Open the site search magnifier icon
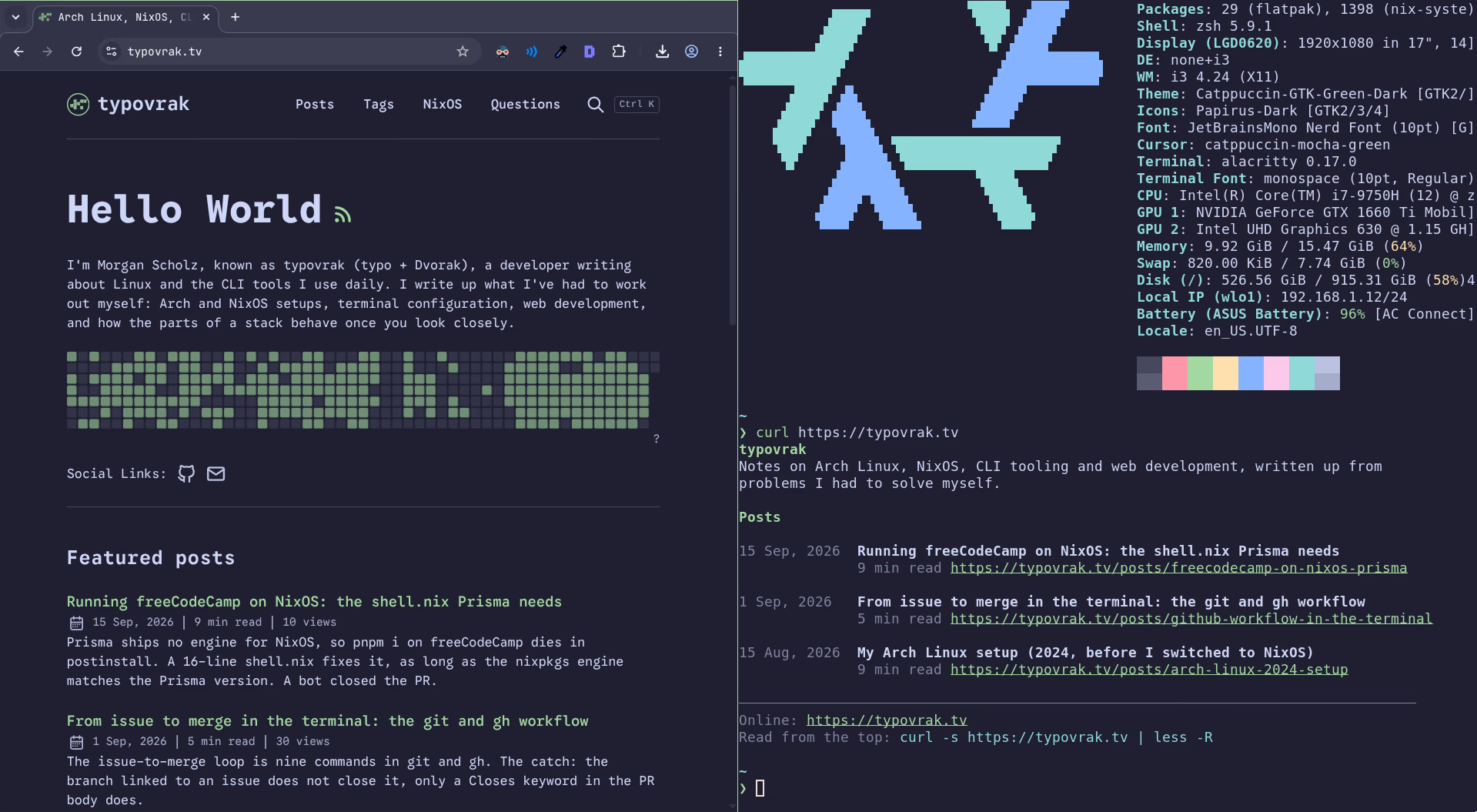This screenshot has width=1477, height=812. [x=595, y=105]
